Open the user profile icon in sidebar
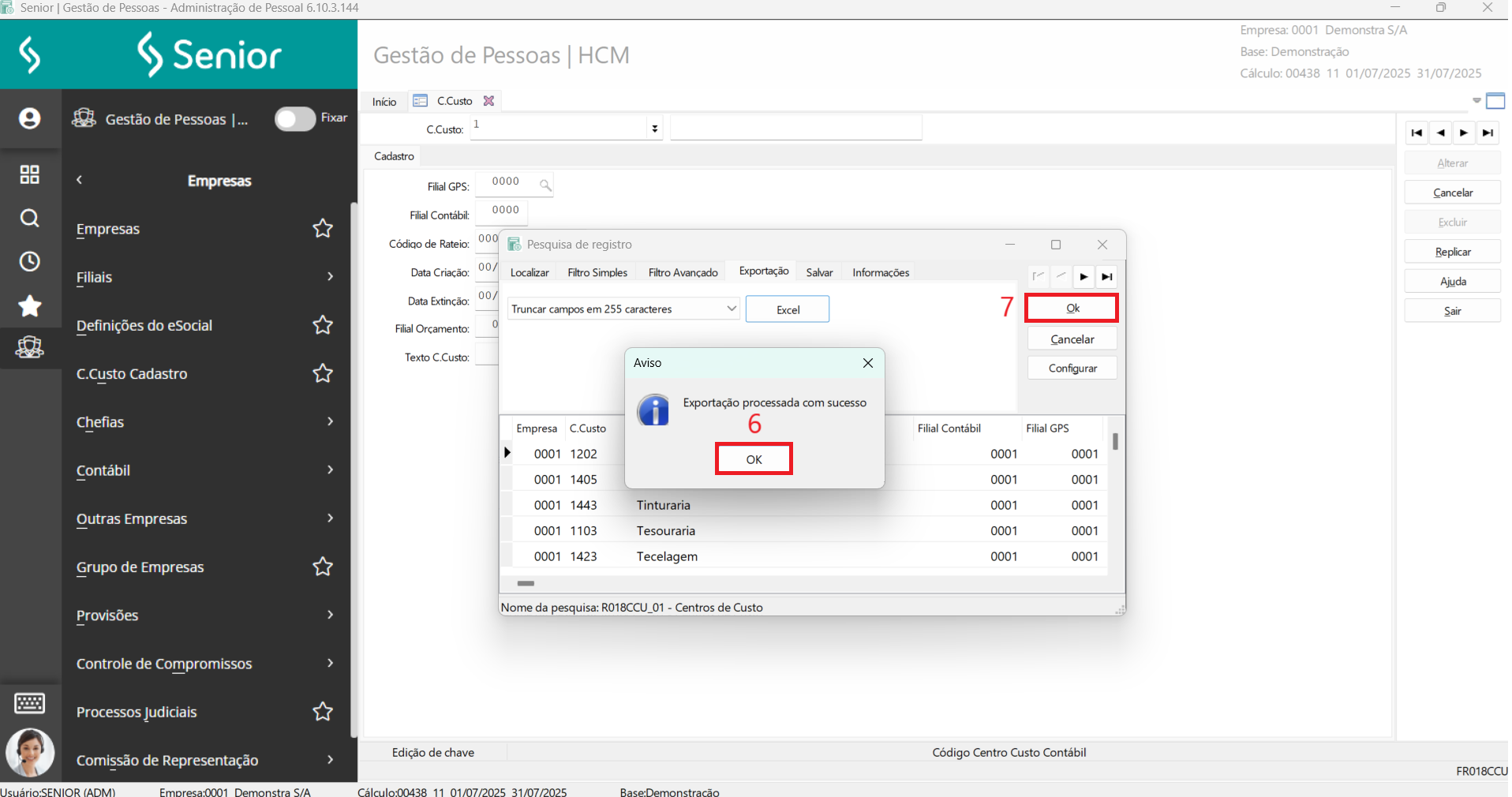Screen dimensions: 1512x797 pyautogui.click(x=29, y=118)
